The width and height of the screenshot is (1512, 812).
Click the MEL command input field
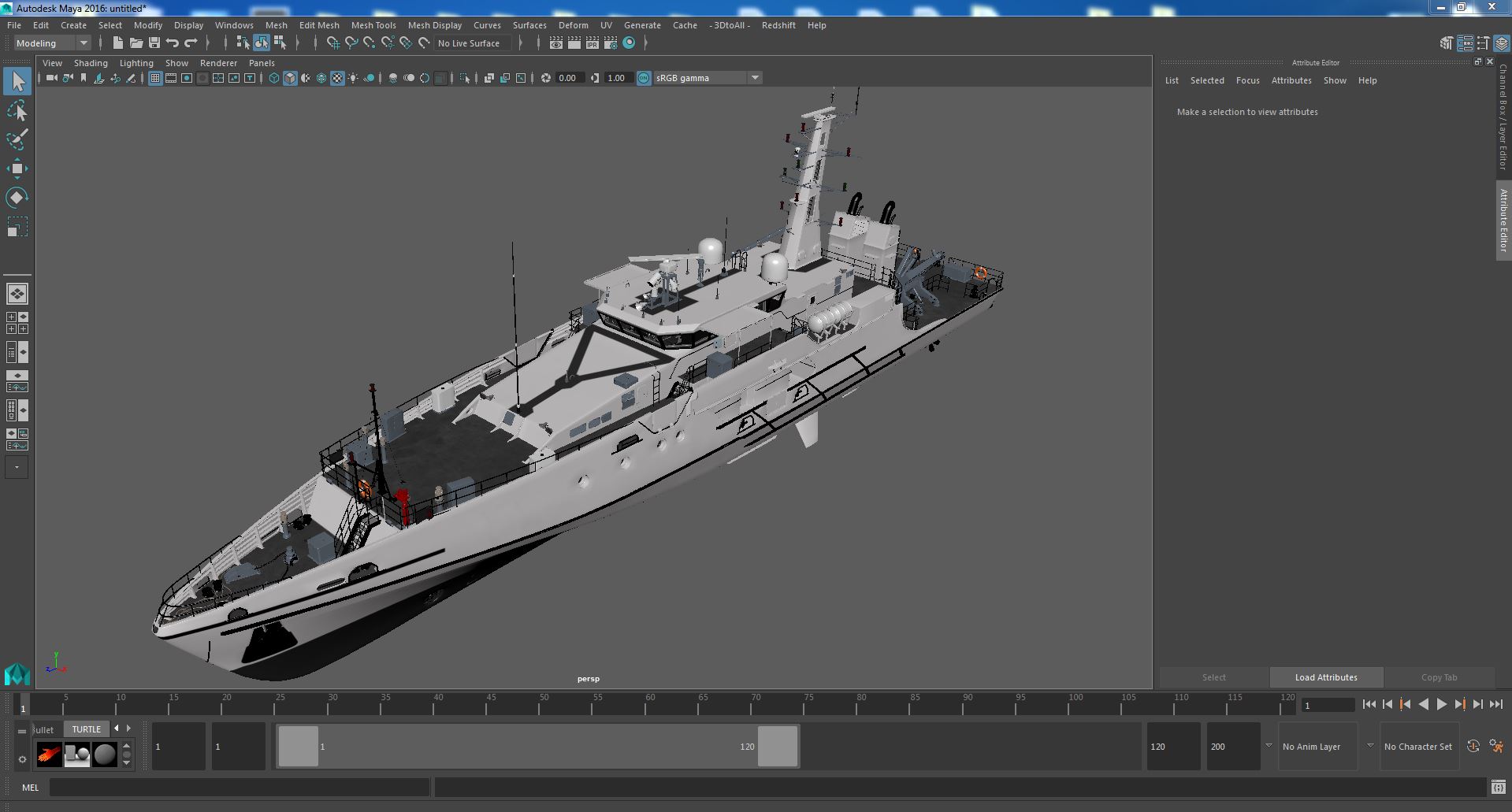click(240, 788)
